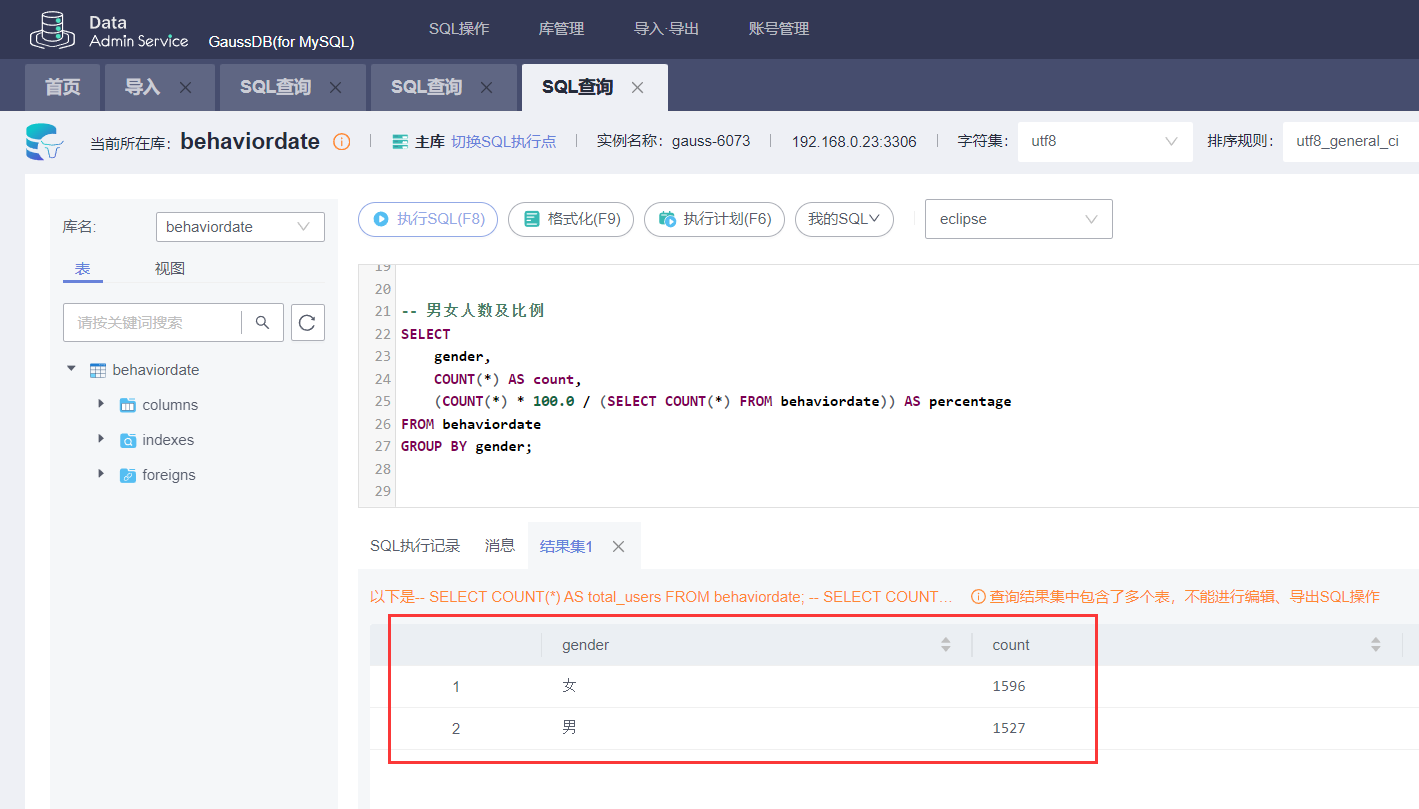Click the search magnifier icon
This screenshot has height=809, width=1419.
coord(263,322)
